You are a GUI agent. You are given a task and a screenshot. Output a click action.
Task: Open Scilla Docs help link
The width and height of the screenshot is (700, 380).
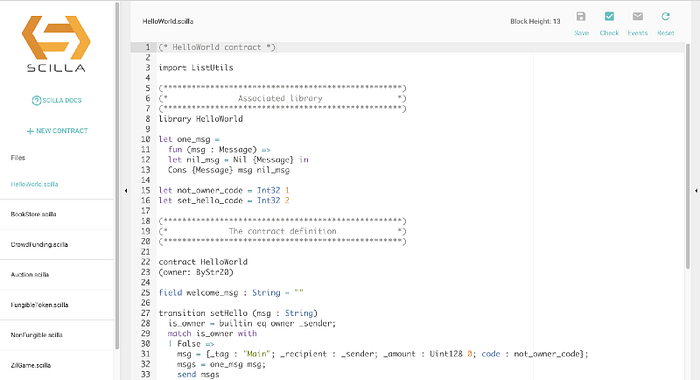pos(57,100)
